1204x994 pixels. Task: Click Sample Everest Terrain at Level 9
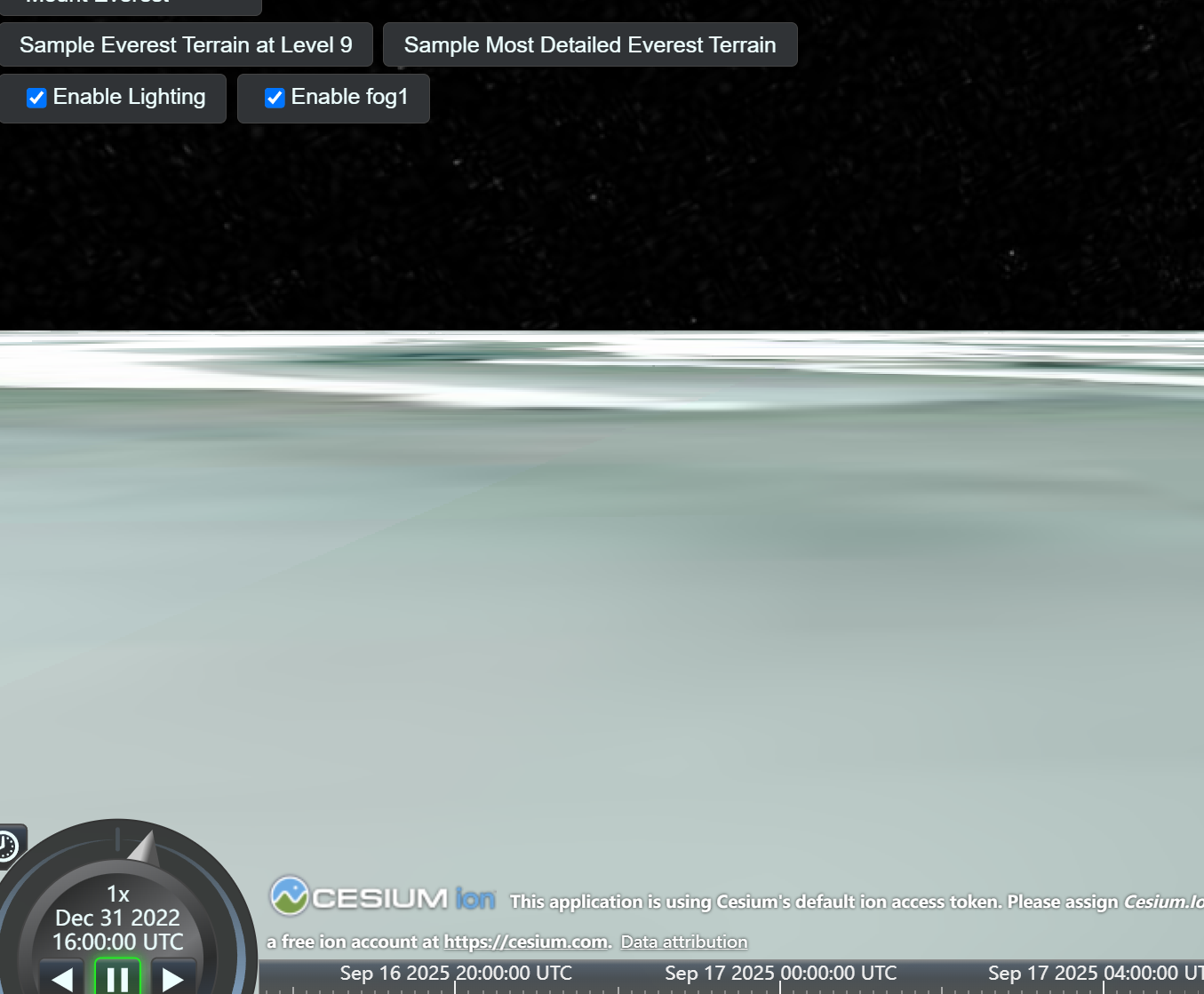pos(186,44)
